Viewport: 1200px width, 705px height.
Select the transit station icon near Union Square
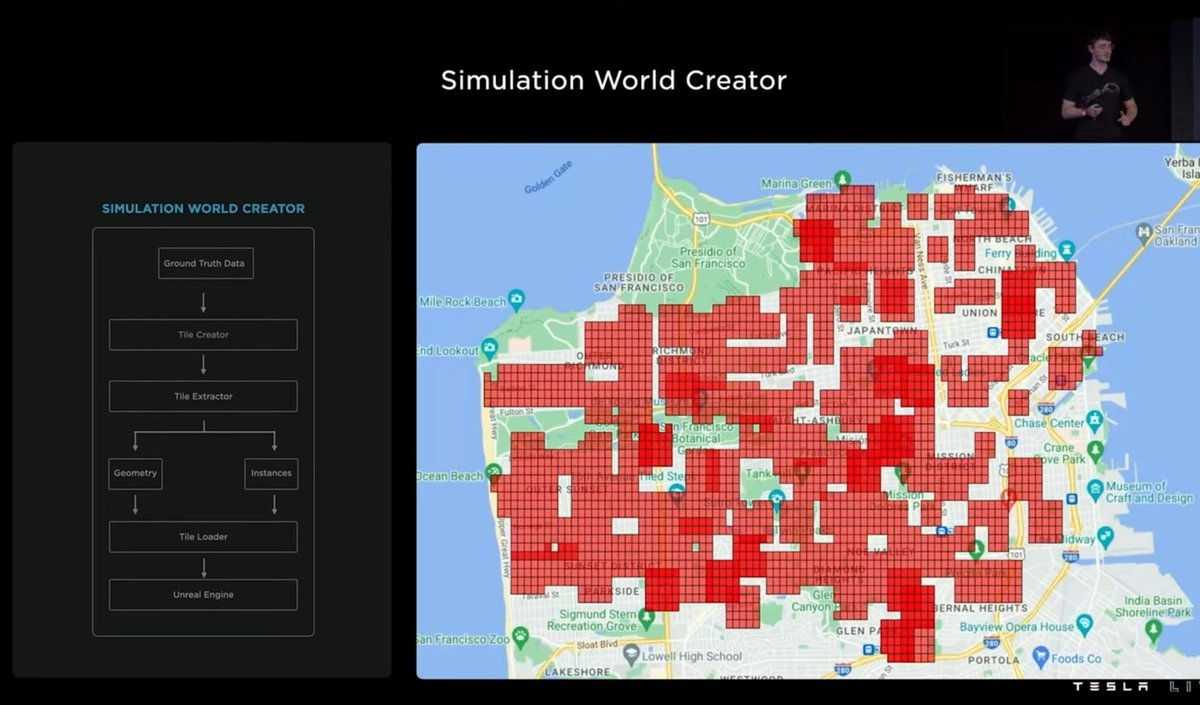pyautogui.click(x=994, y=333)
